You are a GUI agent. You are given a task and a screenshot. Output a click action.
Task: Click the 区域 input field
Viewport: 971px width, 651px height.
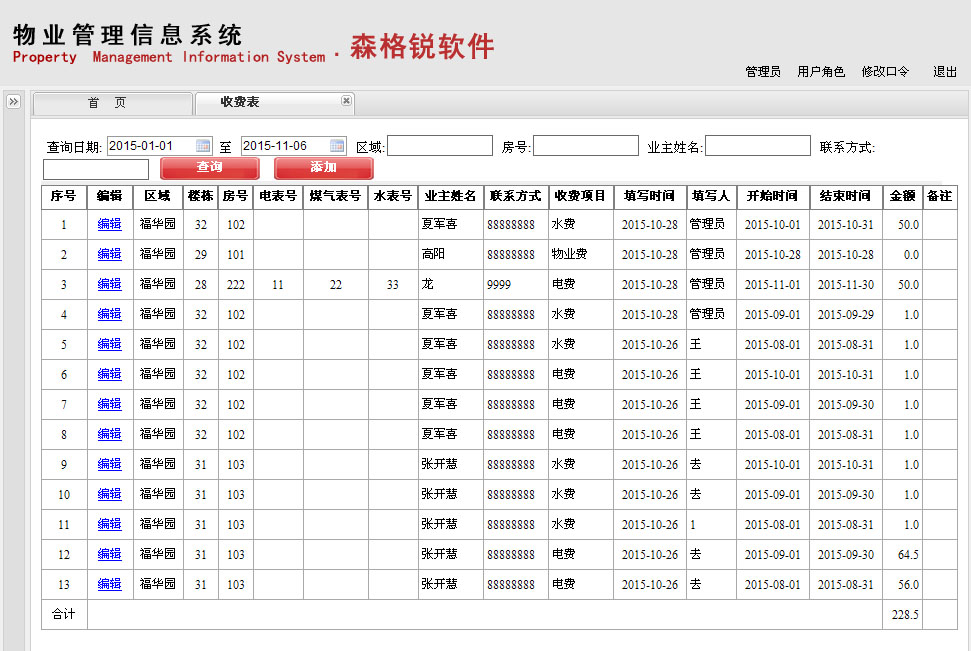point(439,146)
